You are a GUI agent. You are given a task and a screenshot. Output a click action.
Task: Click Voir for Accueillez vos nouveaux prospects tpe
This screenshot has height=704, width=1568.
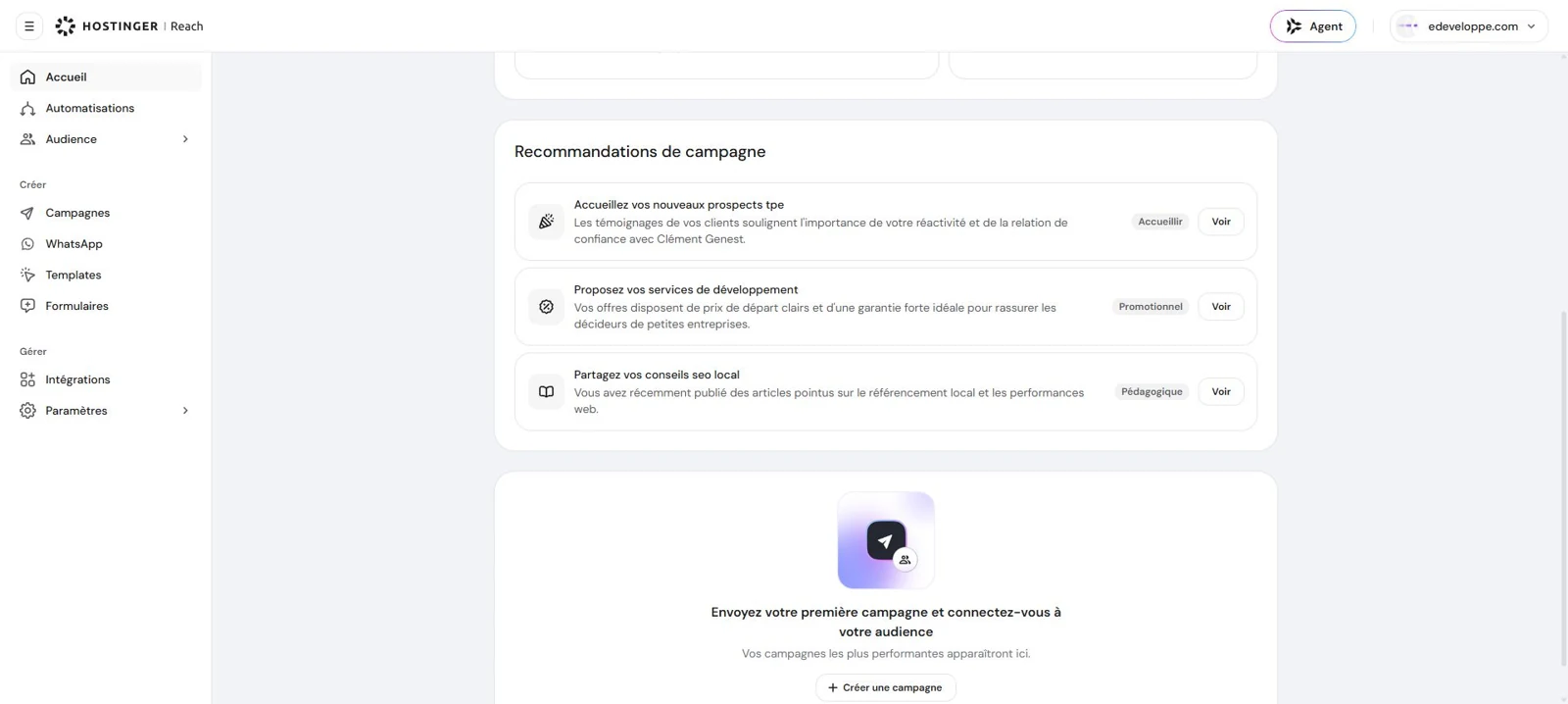(1221, 222)
